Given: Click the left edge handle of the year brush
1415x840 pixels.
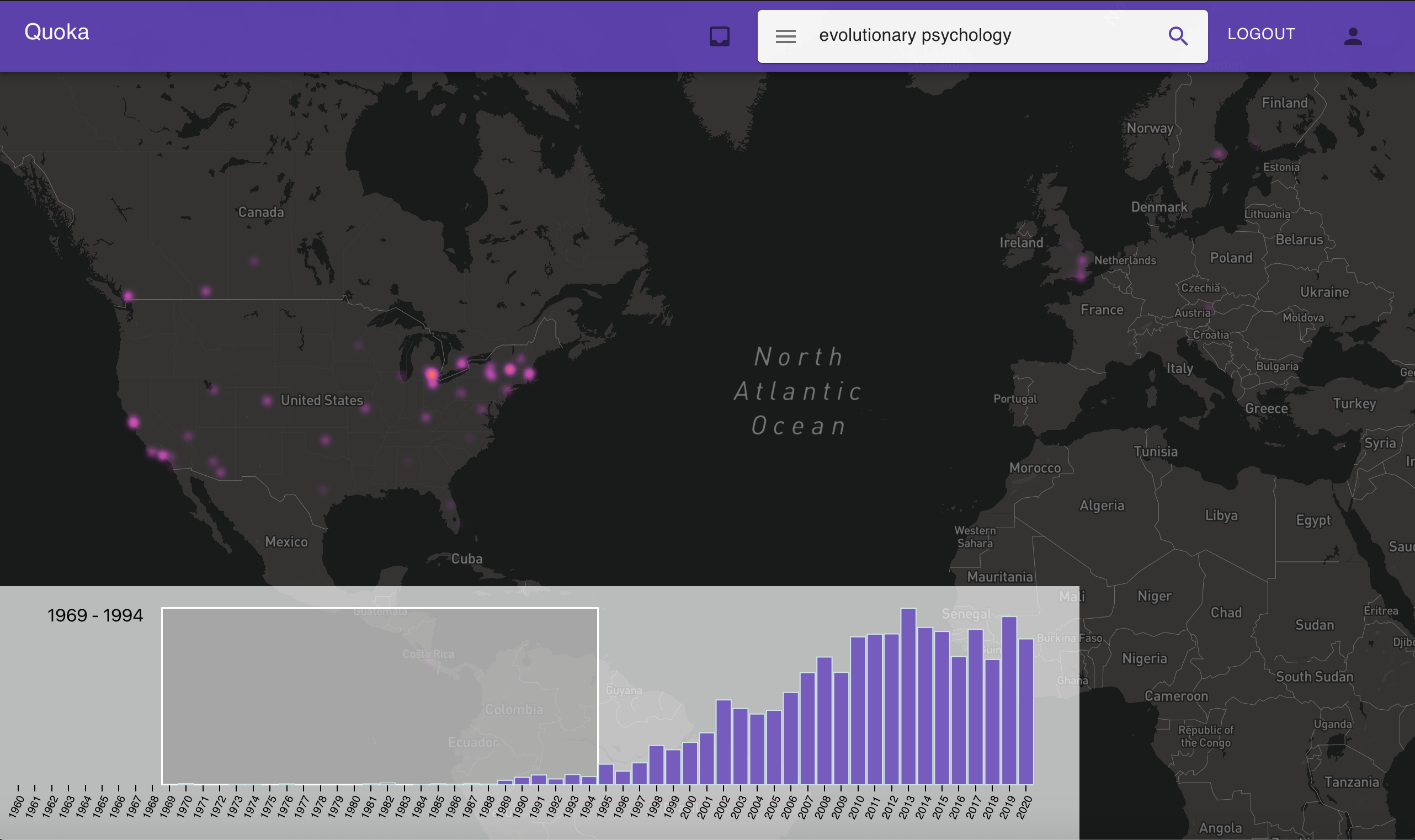Looking at the screenshot, I should click(162, 696).
